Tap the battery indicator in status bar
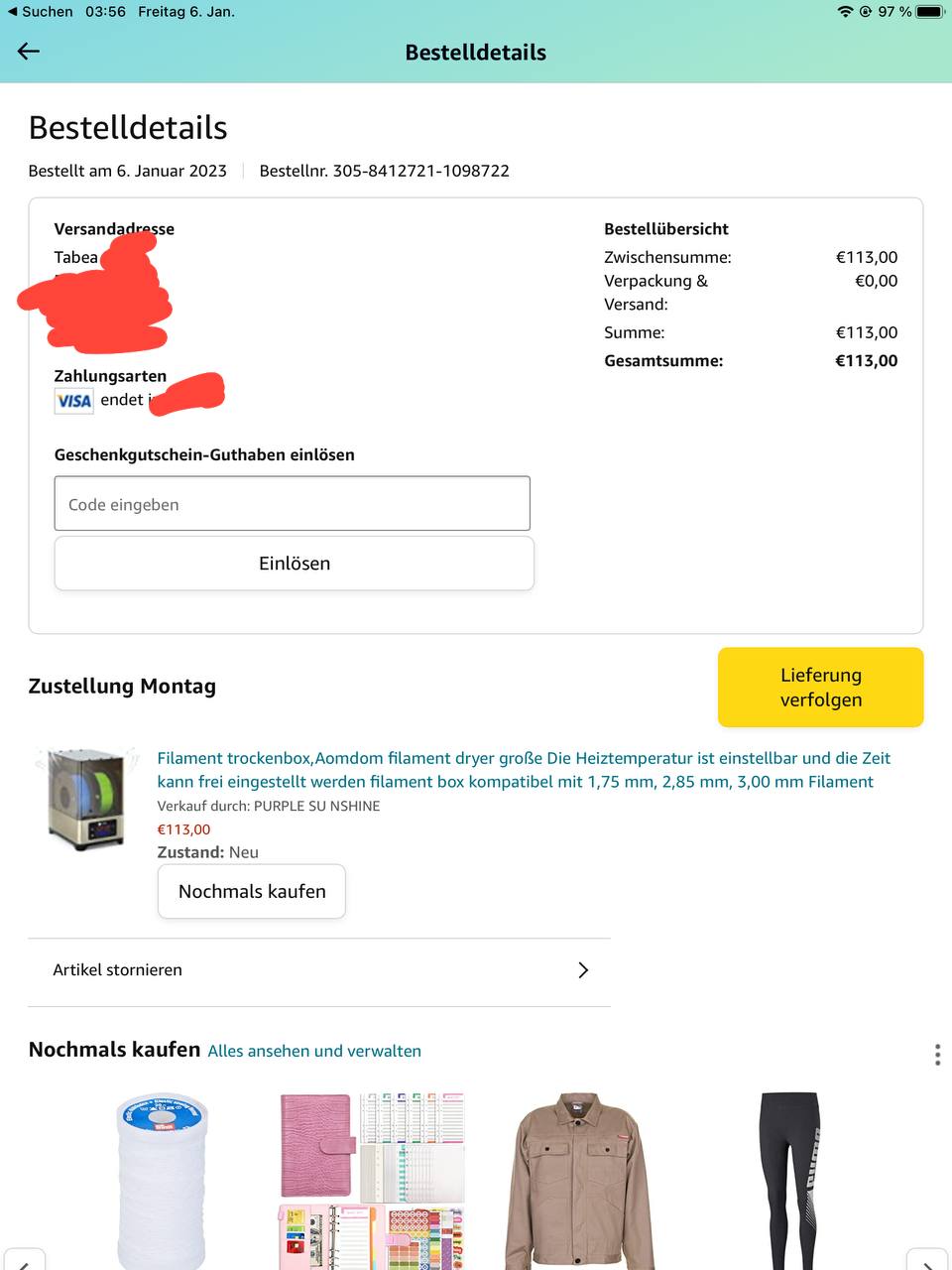952x1270 pixels. pyautogui.click(x=930, y=12)
